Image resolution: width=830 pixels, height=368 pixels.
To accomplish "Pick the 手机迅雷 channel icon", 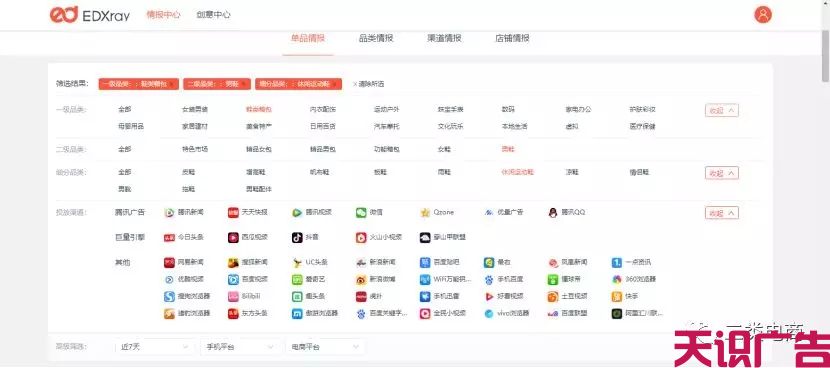I will click(x=425, y=297).
